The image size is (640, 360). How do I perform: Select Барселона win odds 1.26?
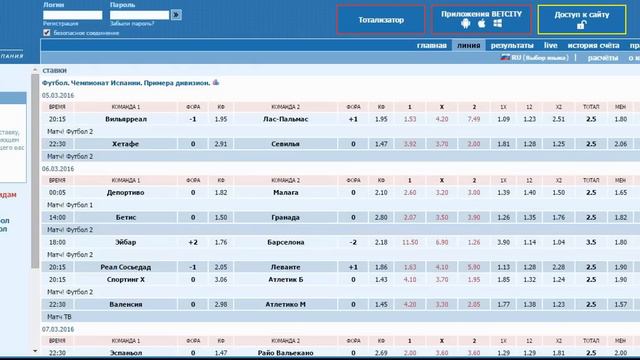pyautogui.click(x=473, y=242)
